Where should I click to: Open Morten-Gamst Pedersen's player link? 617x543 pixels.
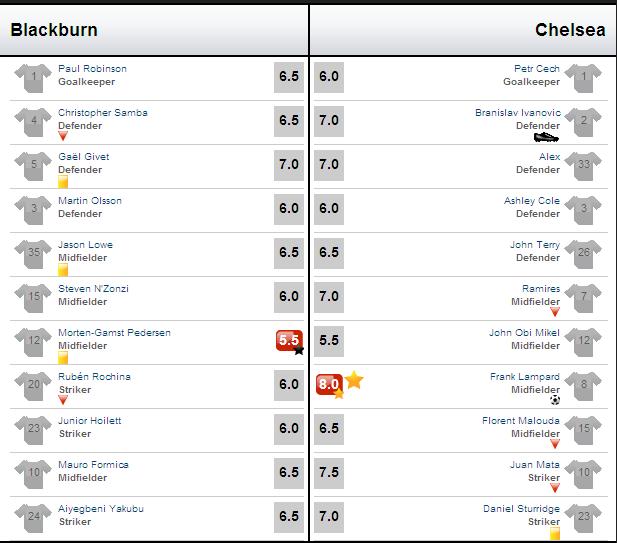115,332
